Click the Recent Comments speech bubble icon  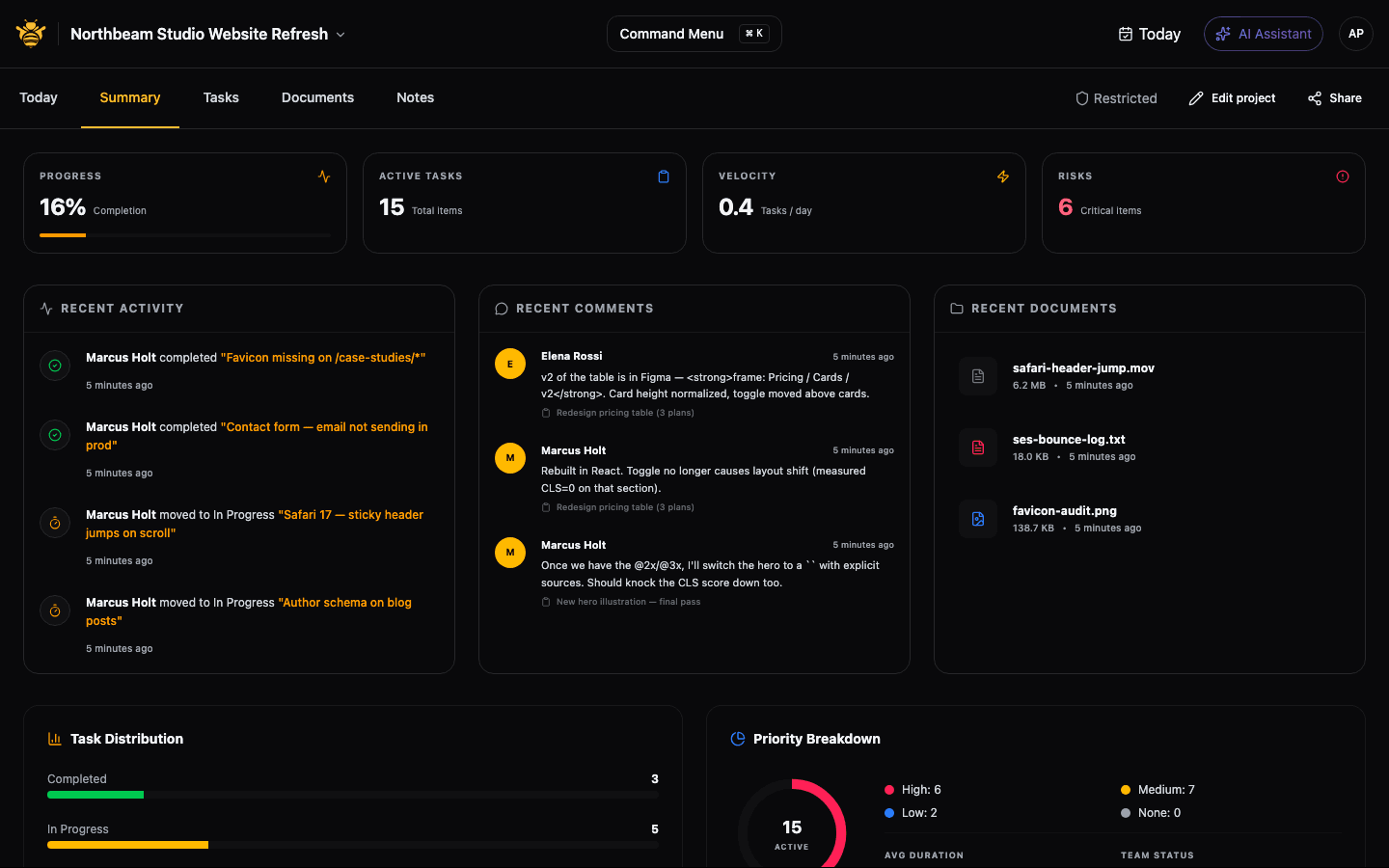pos(502,309)
